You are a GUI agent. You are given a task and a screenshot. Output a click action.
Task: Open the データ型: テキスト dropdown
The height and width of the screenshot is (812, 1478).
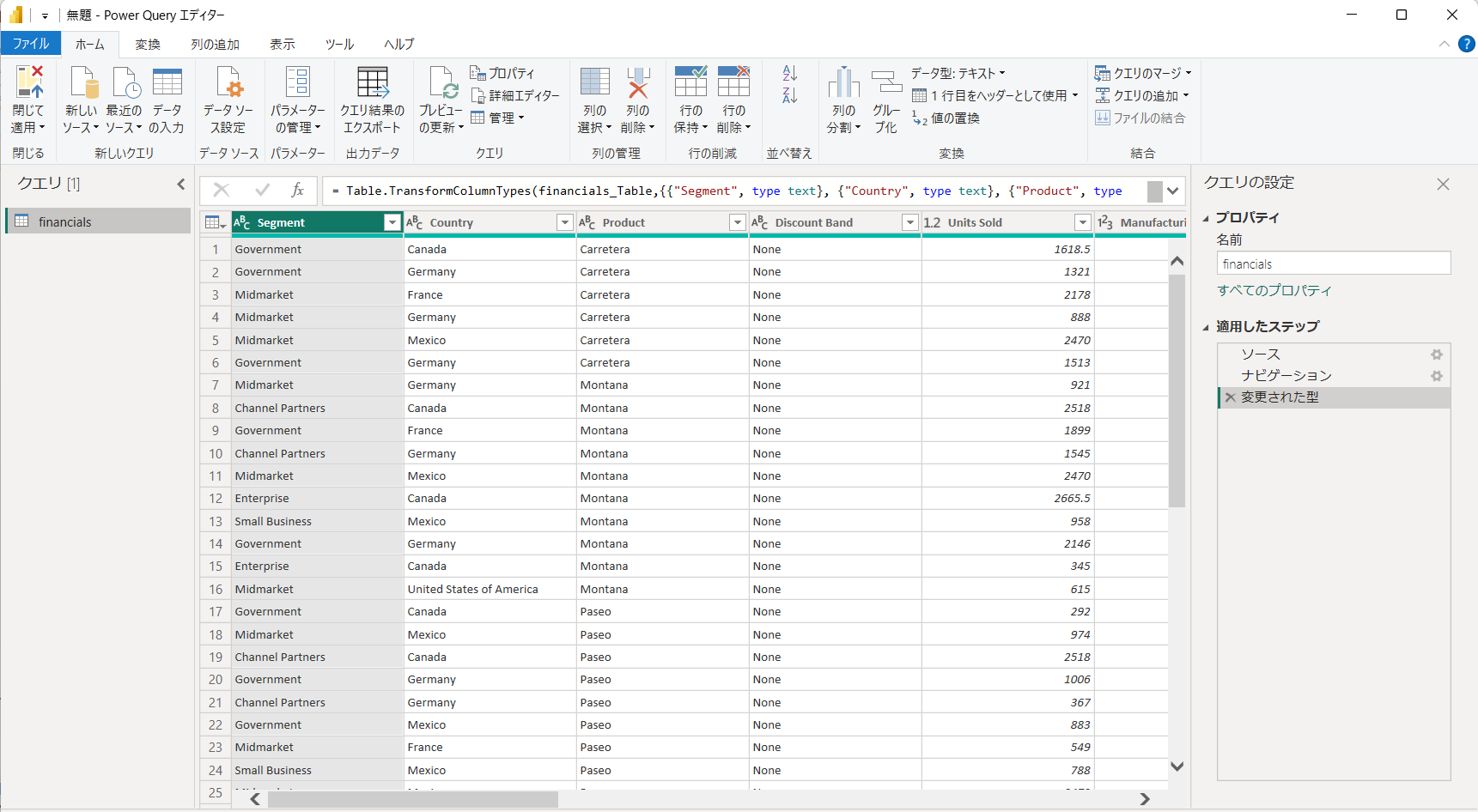click(958, 73)
